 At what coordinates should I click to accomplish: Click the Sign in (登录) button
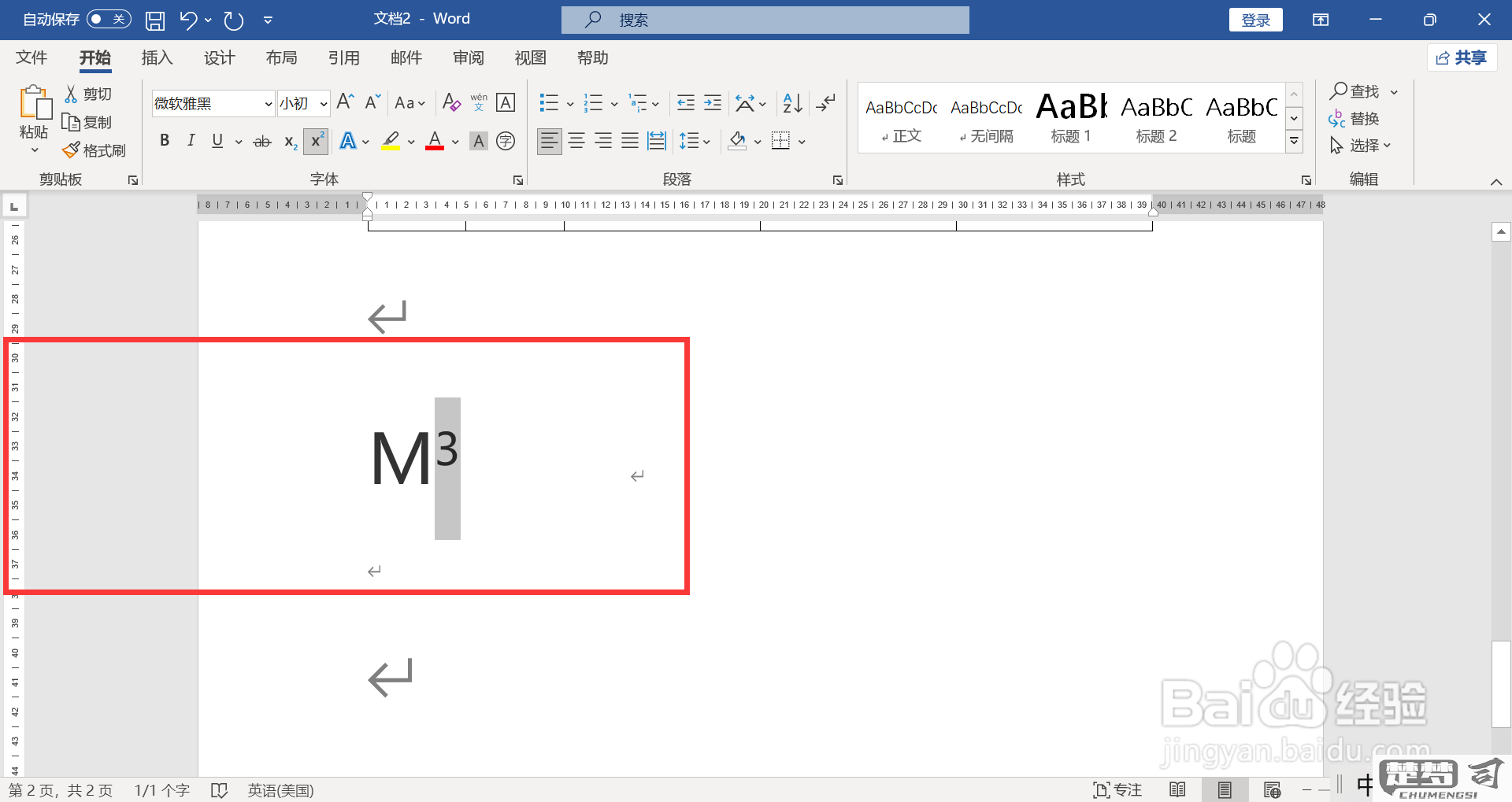click(1255, 20)
